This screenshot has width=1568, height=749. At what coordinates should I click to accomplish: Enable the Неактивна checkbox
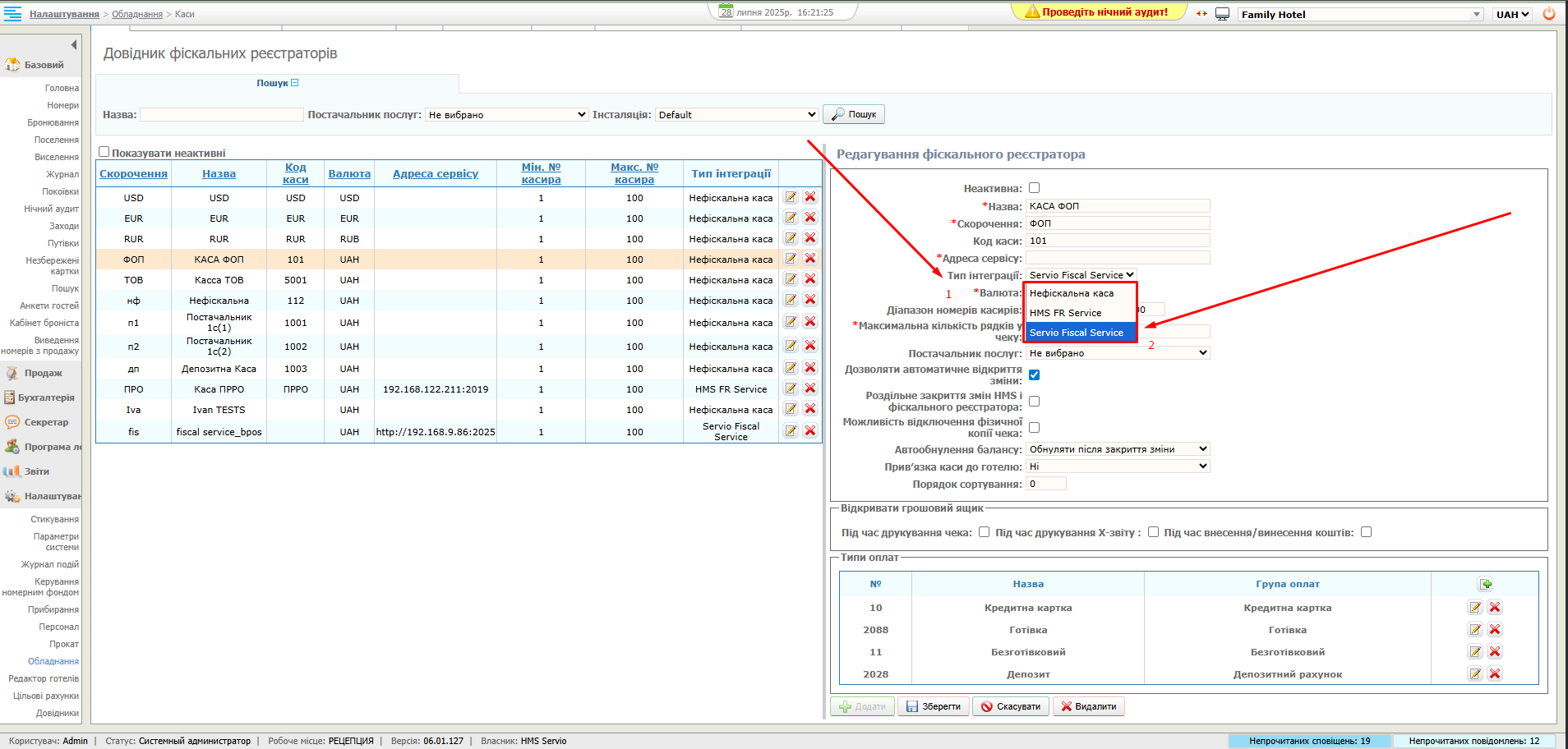pyautogui.click(x=1035, y=188)
